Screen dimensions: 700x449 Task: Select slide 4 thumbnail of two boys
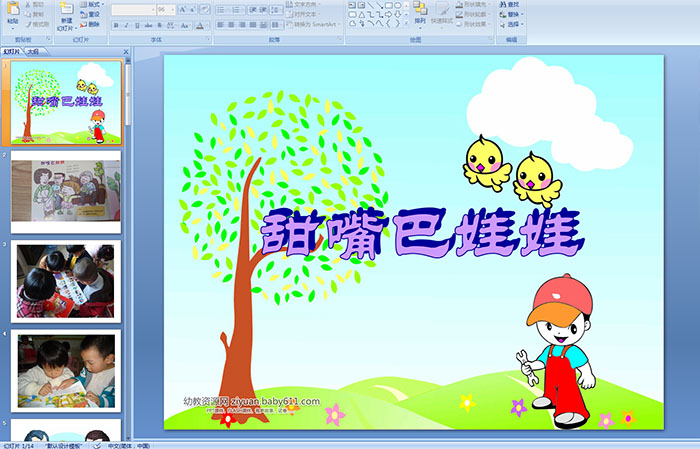point(66,370)
